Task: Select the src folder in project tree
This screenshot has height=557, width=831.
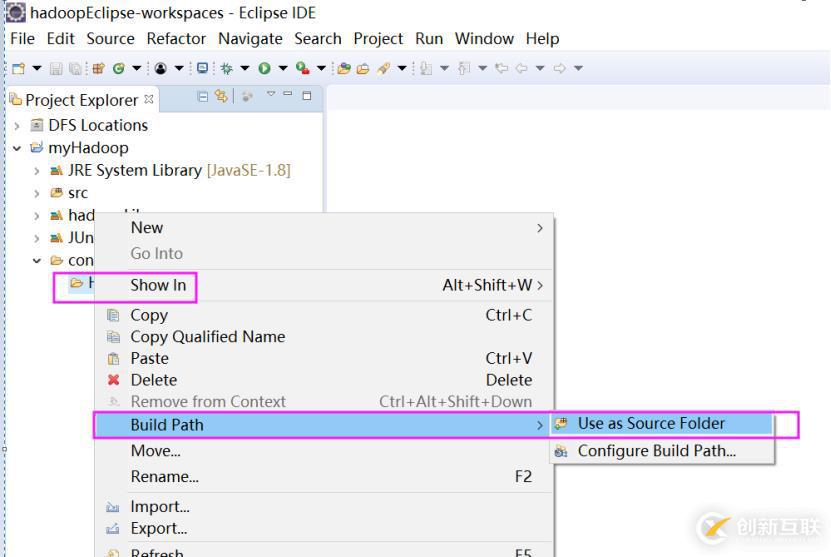Action: point(77,193)
